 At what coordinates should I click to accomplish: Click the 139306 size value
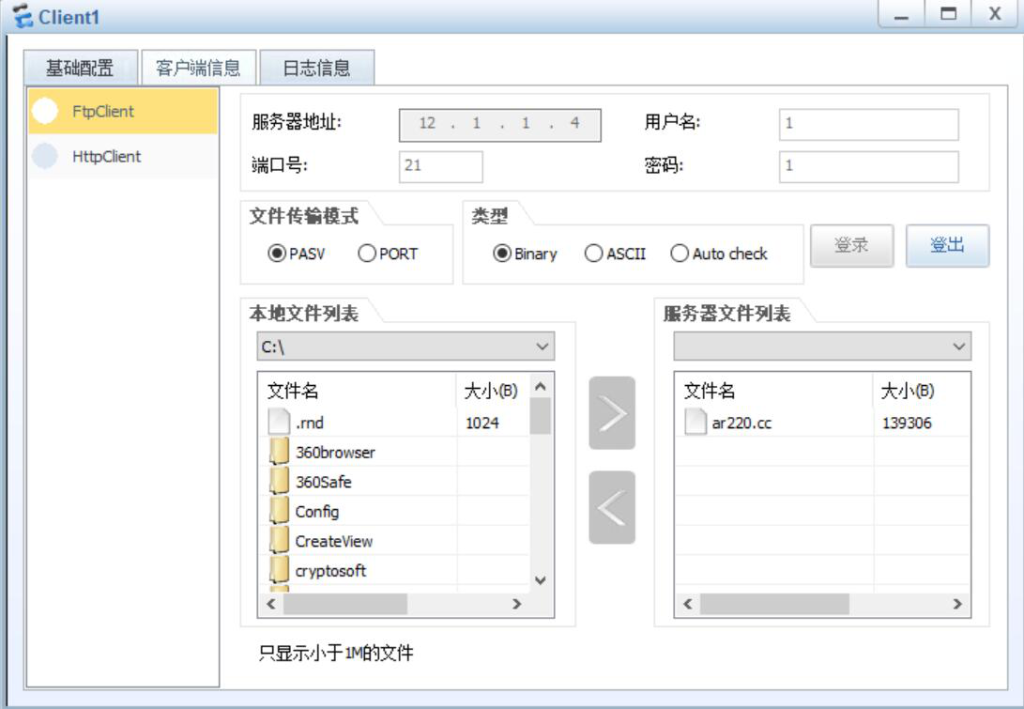pos(906,423)
